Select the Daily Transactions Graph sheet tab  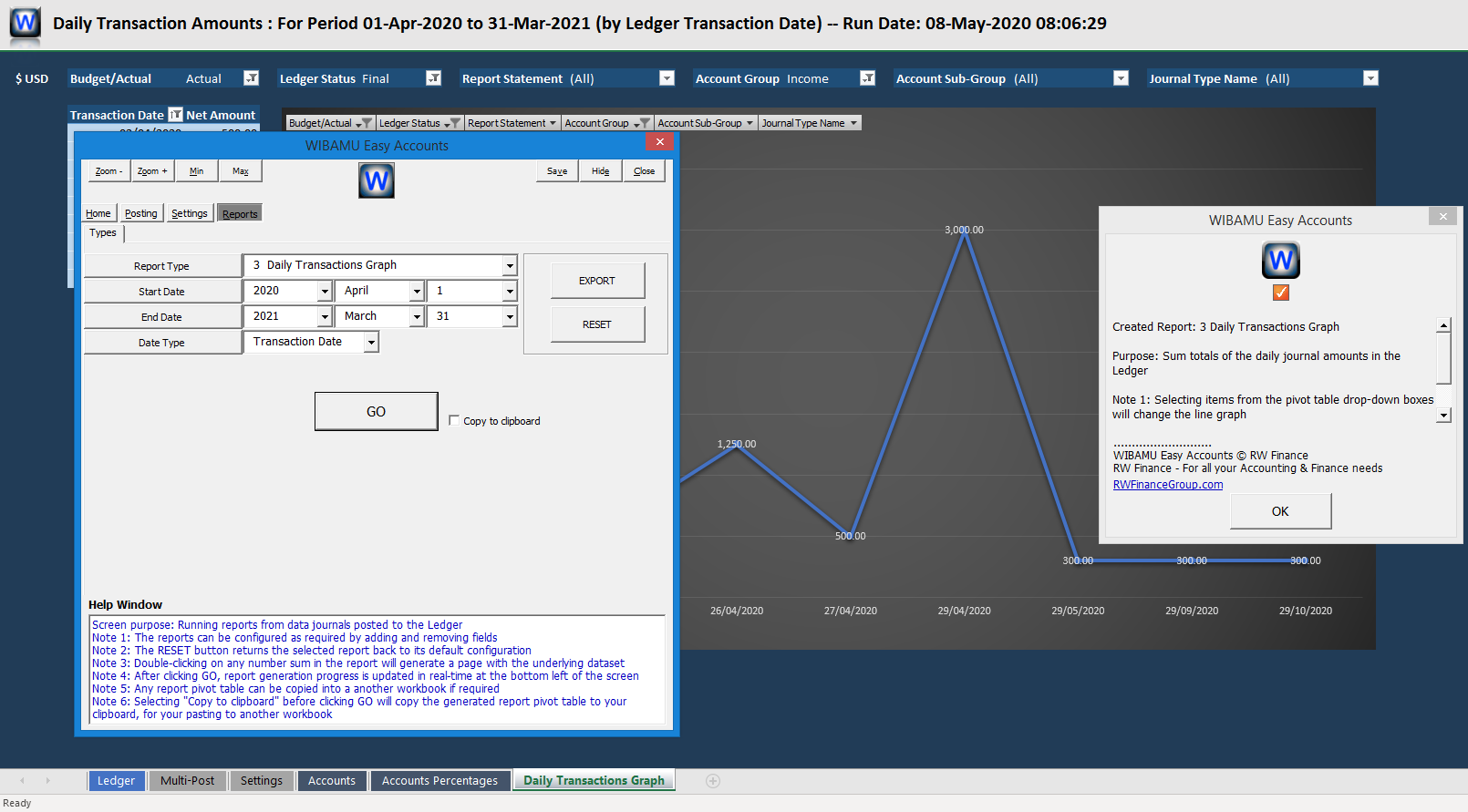[594, 780]
